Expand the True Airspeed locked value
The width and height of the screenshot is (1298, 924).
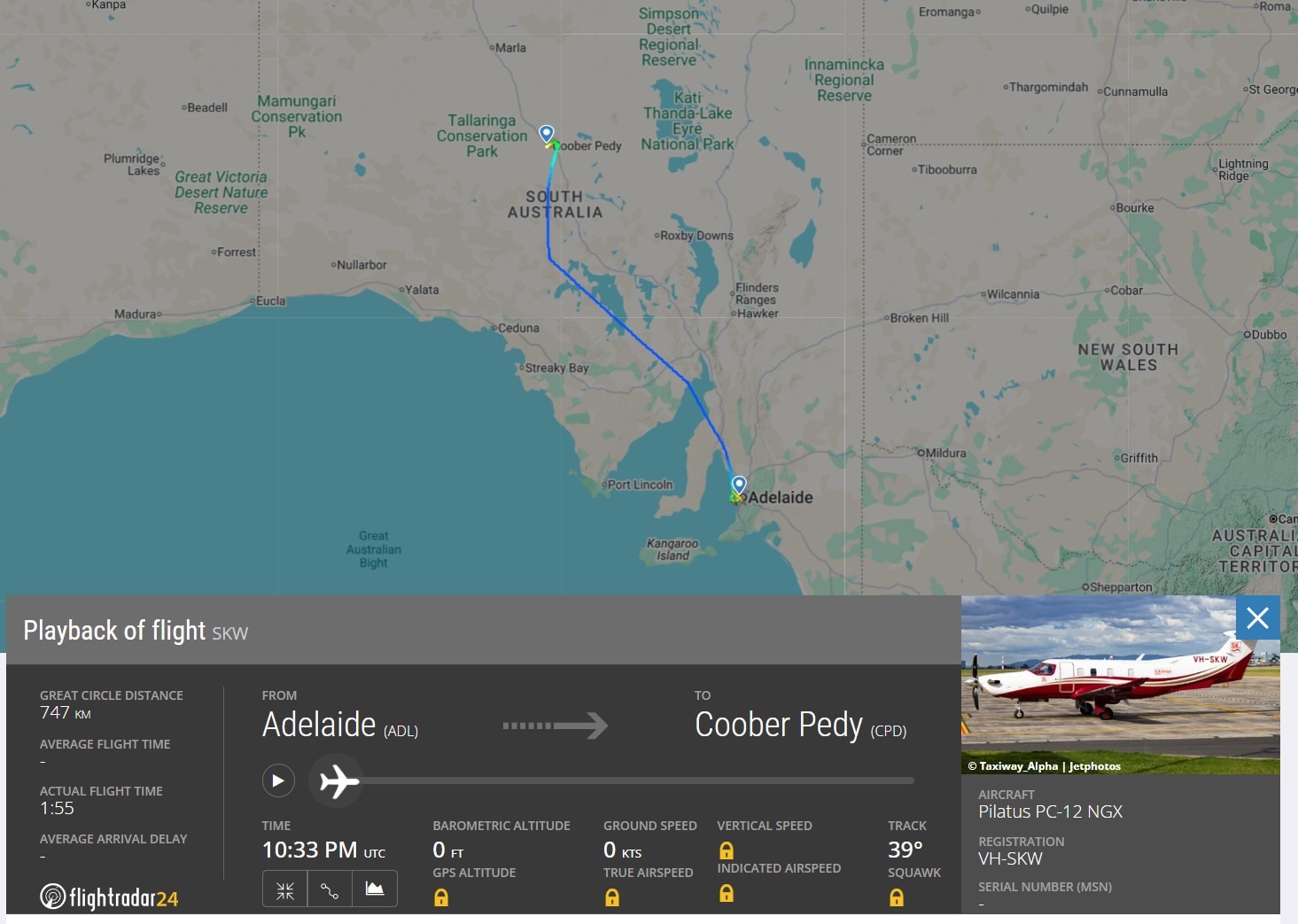611,897
